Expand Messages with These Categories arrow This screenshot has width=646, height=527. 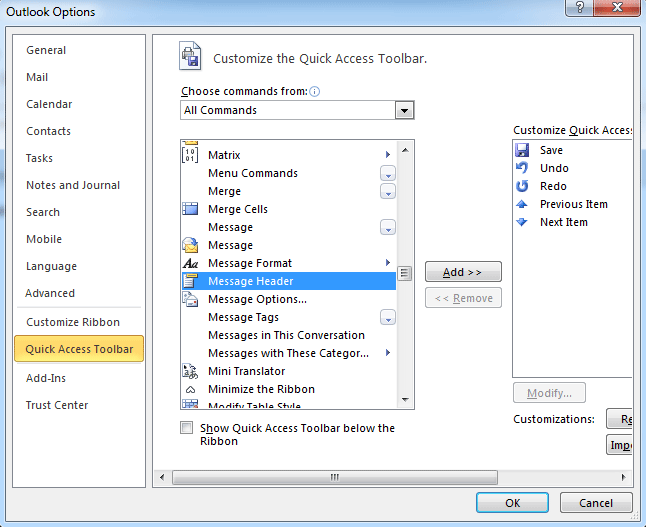tap(388, 353)
